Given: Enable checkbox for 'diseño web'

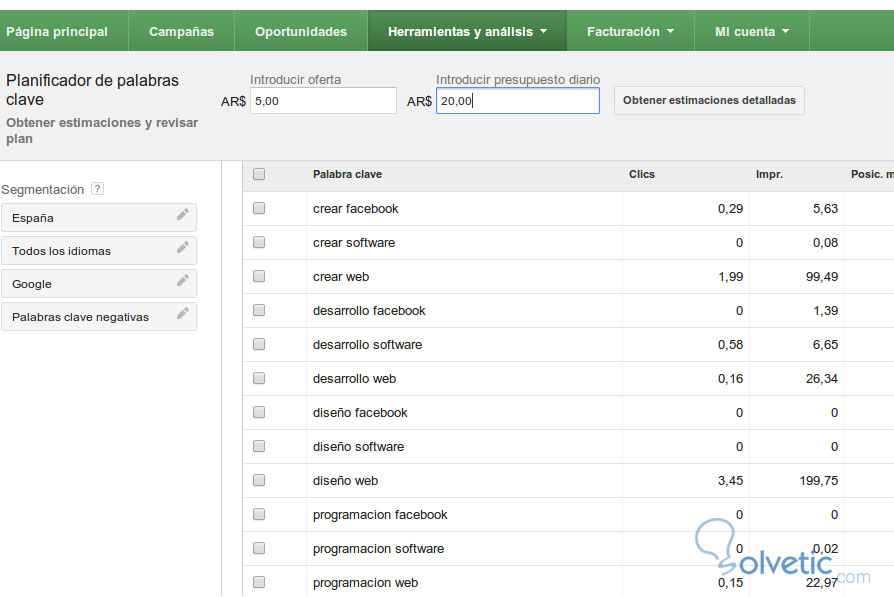Looking at the screenshot, I should pyautogui.click(x=259, y=480).
